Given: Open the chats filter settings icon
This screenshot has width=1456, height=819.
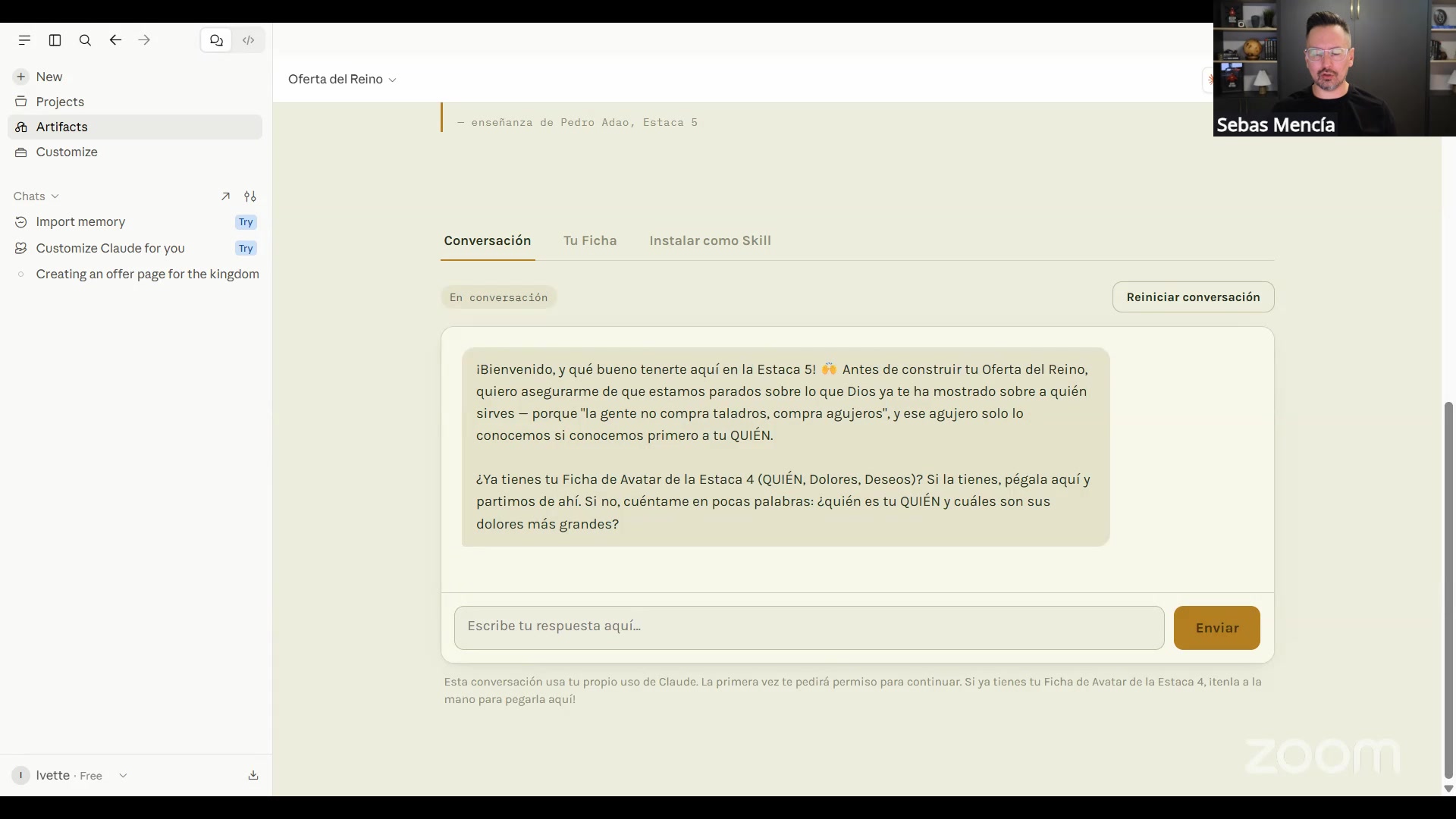Looking at the screenshot, I should [250, 196].
